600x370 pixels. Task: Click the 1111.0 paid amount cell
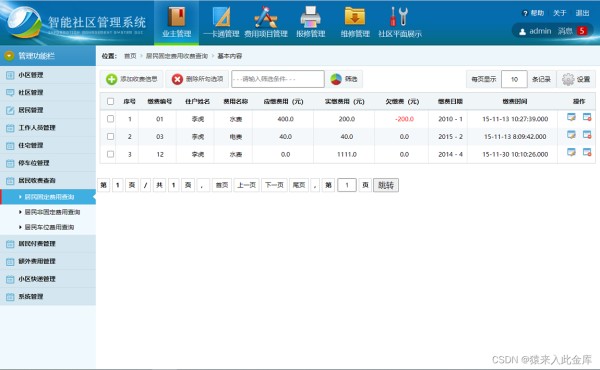point(347,154)
